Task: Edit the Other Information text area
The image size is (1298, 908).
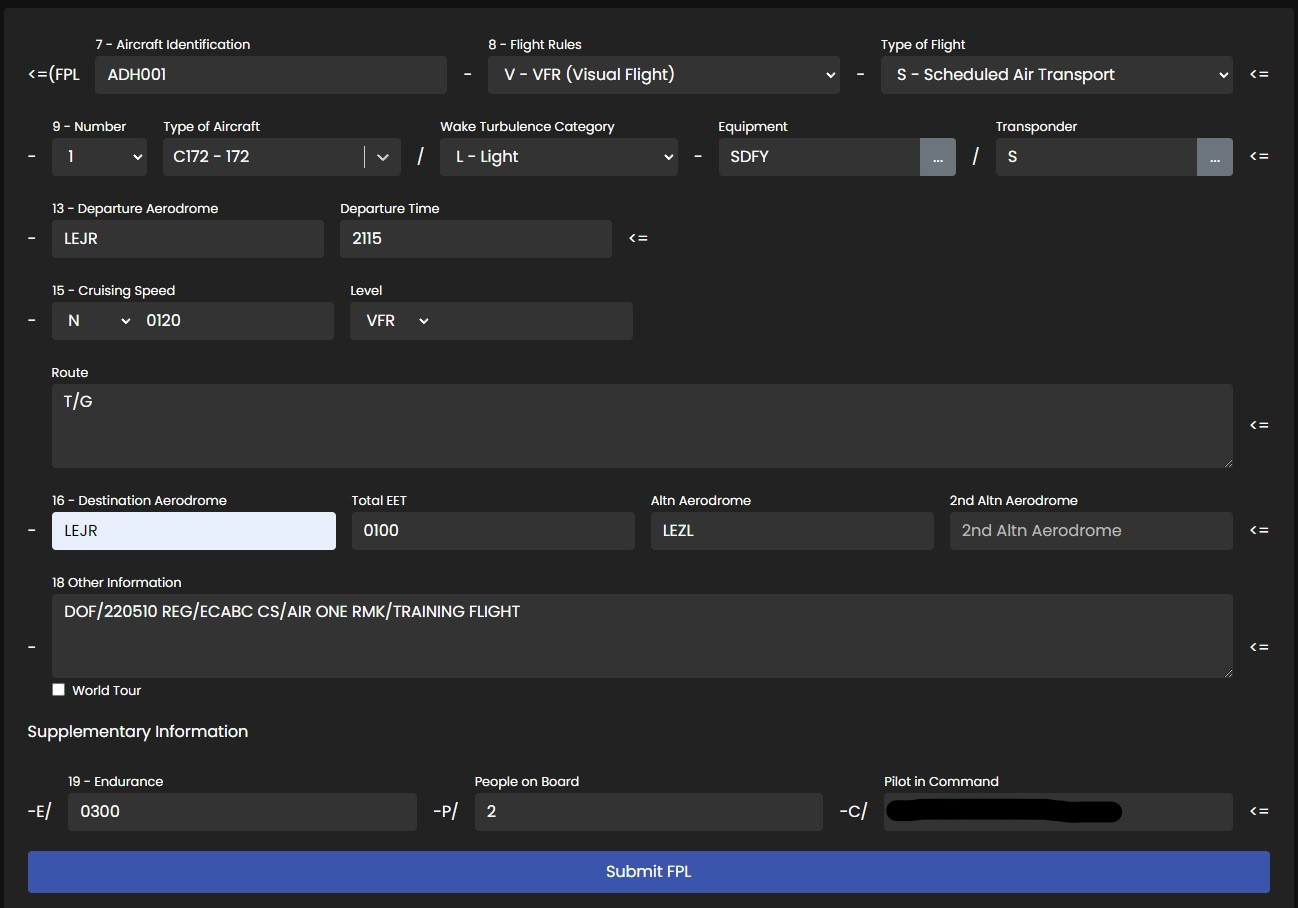Action: pos(642,636)
